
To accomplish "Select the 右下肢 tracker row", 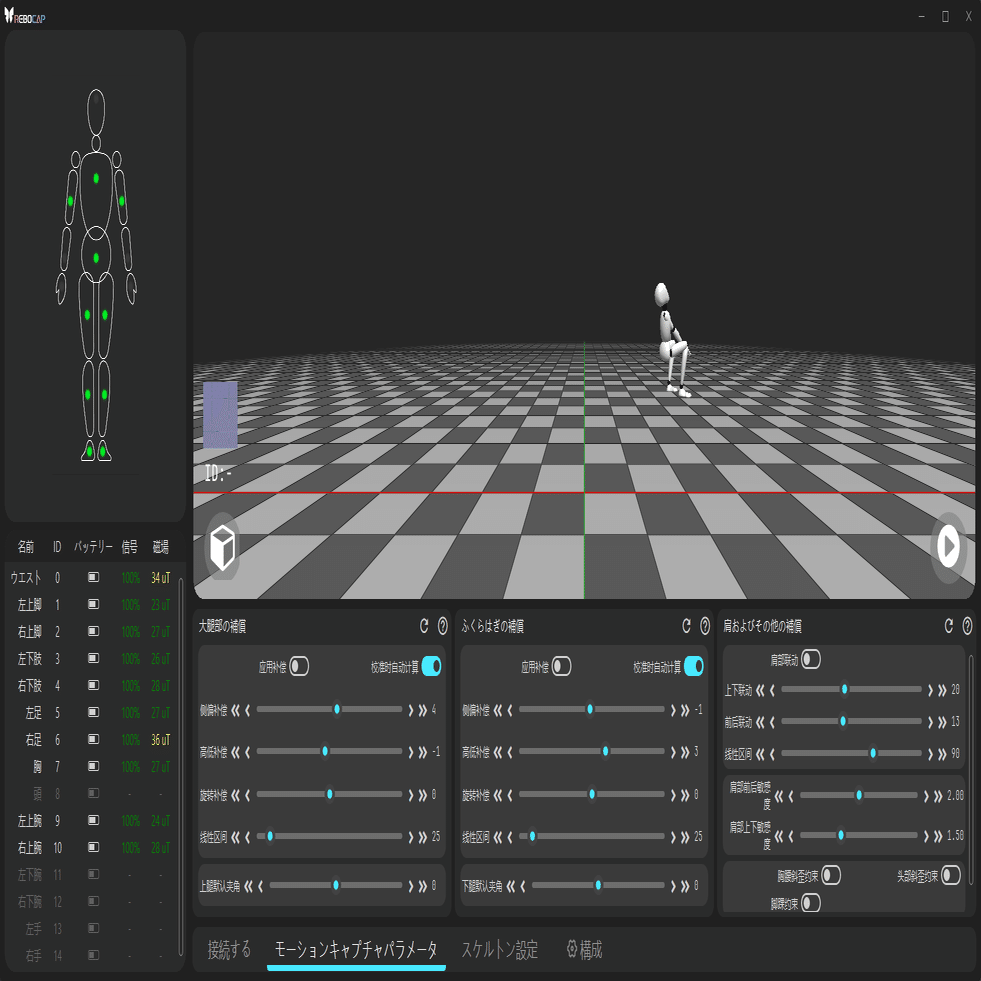I will tap(90, 686).
